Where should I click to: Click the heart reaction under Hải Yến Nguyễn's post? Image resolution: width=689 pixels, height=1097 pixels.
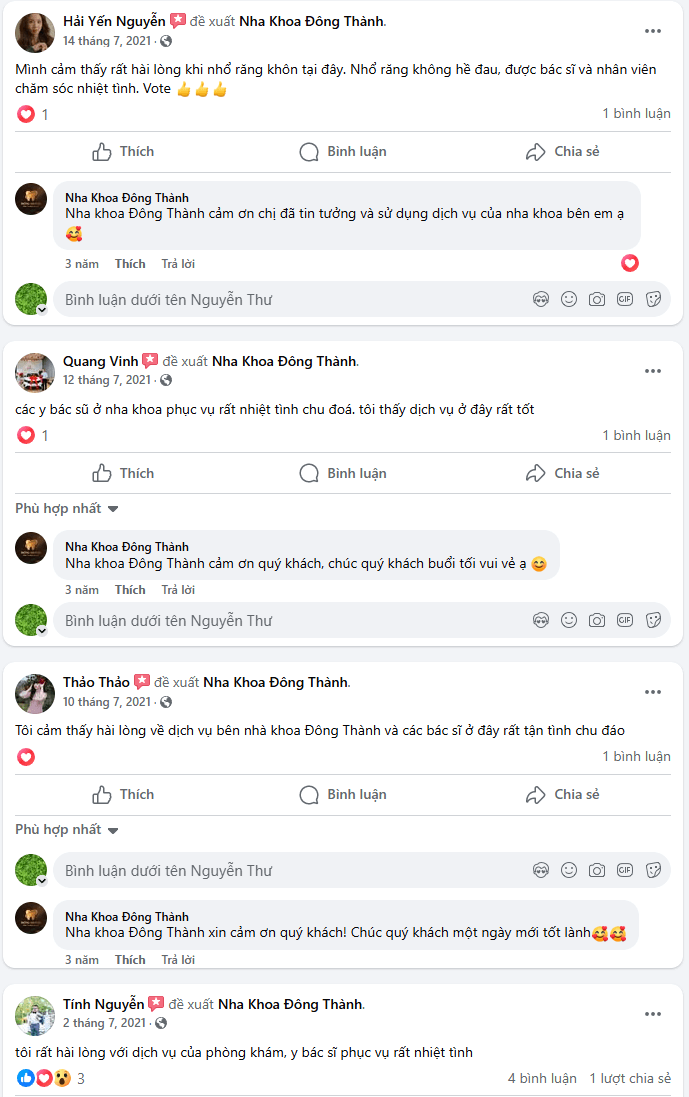(24, 114)
